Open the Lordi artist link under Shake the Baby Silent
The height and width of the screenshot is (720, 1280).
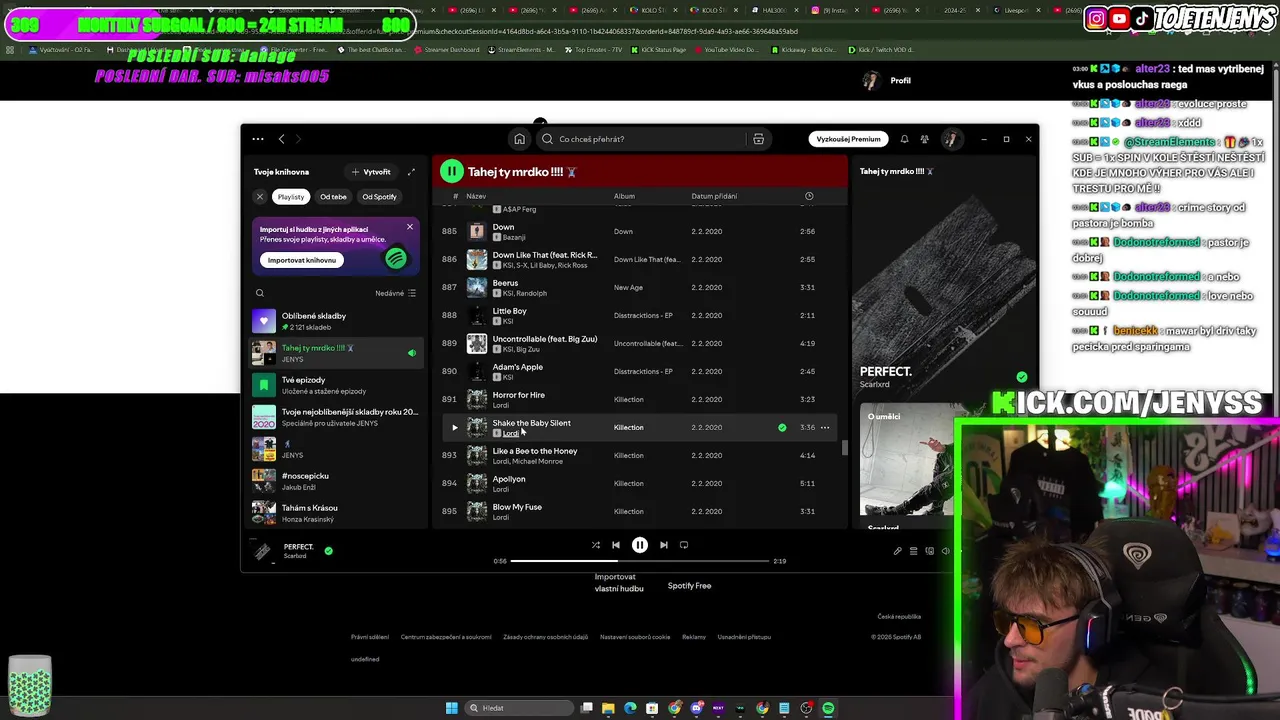click(511, 434)
